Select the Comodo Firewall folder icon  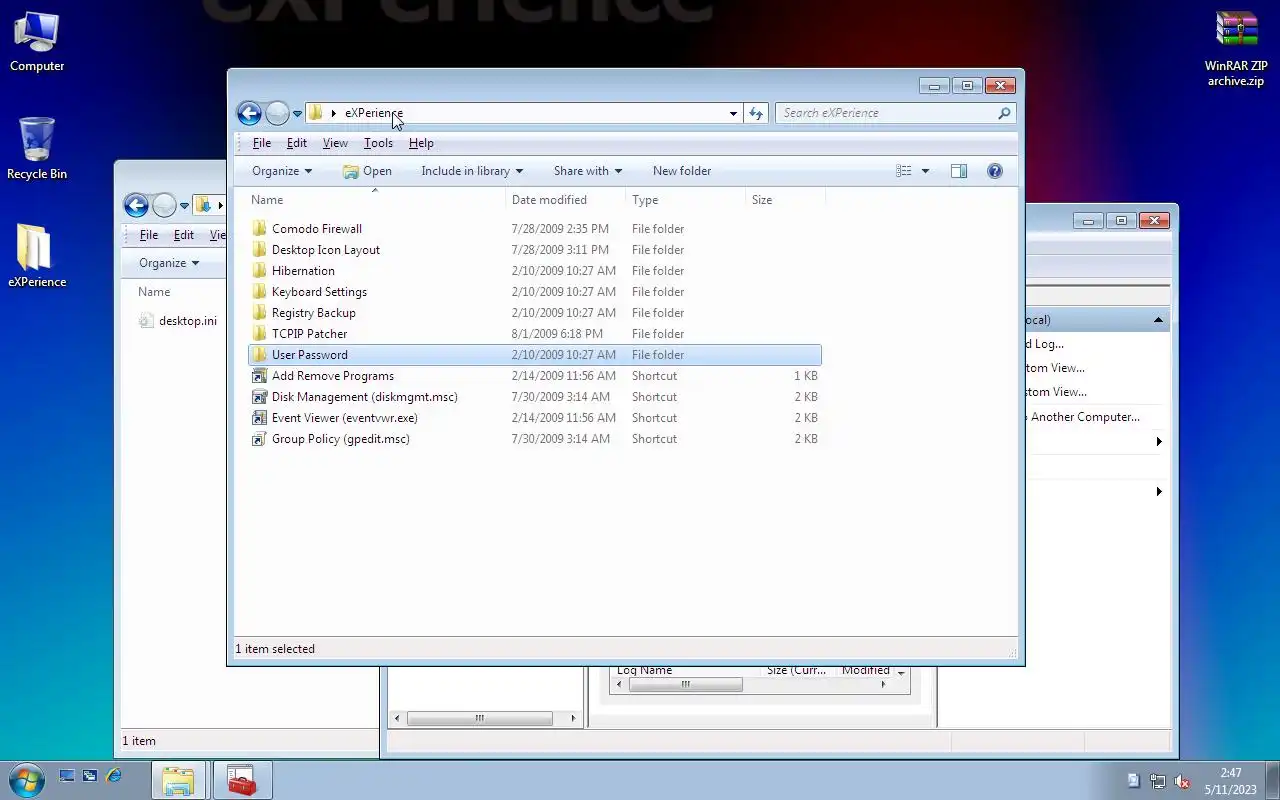coord(260,229)
